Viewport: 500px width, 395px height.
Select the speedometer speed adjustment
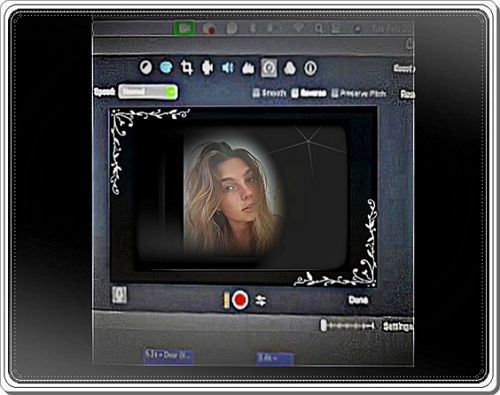269,68
